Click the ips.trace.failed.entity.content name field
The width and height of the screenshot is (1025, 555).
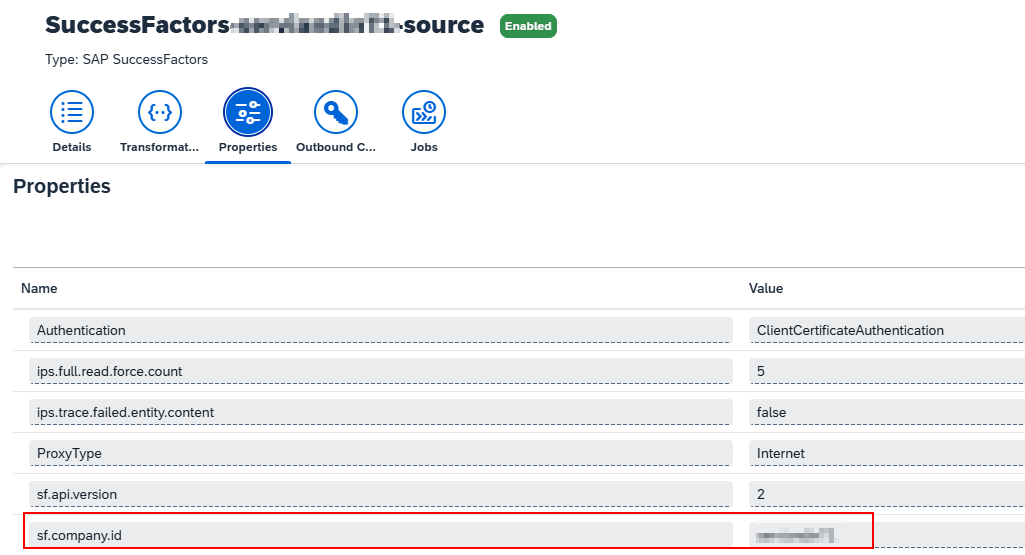pyautogui.click(x=380, y=412)
